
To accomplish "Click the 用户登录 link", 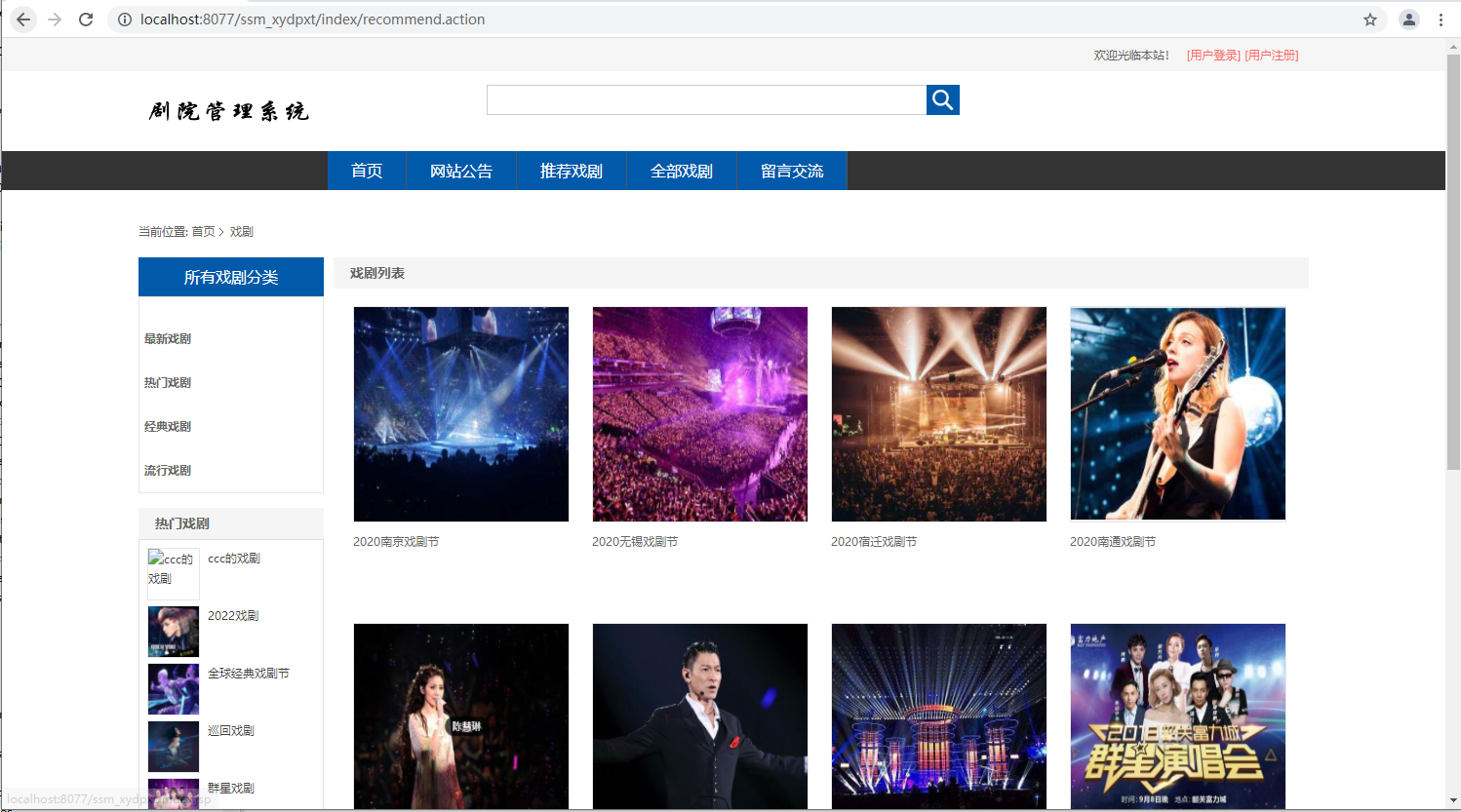I will [1213, 56].
